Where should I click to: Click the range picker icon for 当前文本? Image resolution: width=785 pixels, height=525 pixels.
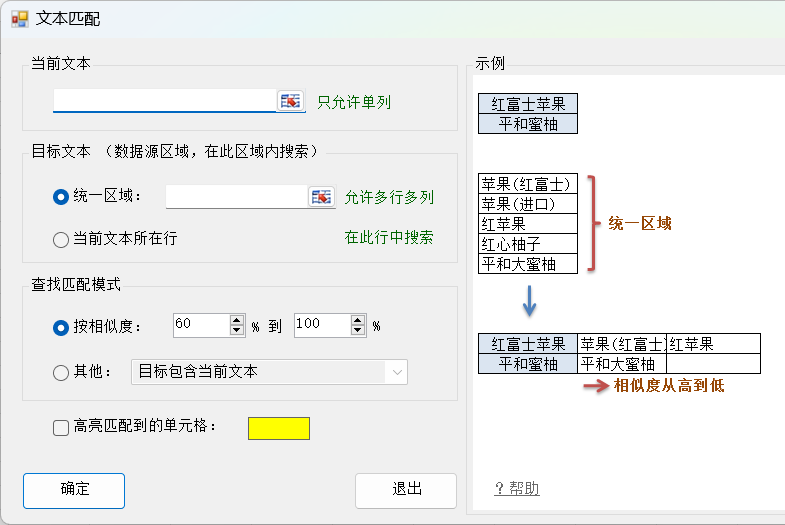290,101
